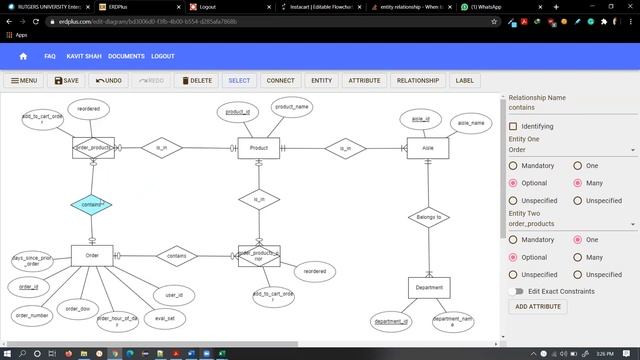Screen dimensions: 640x360
Task: Open the MENU hamburger button
Action: click(24, 81)
